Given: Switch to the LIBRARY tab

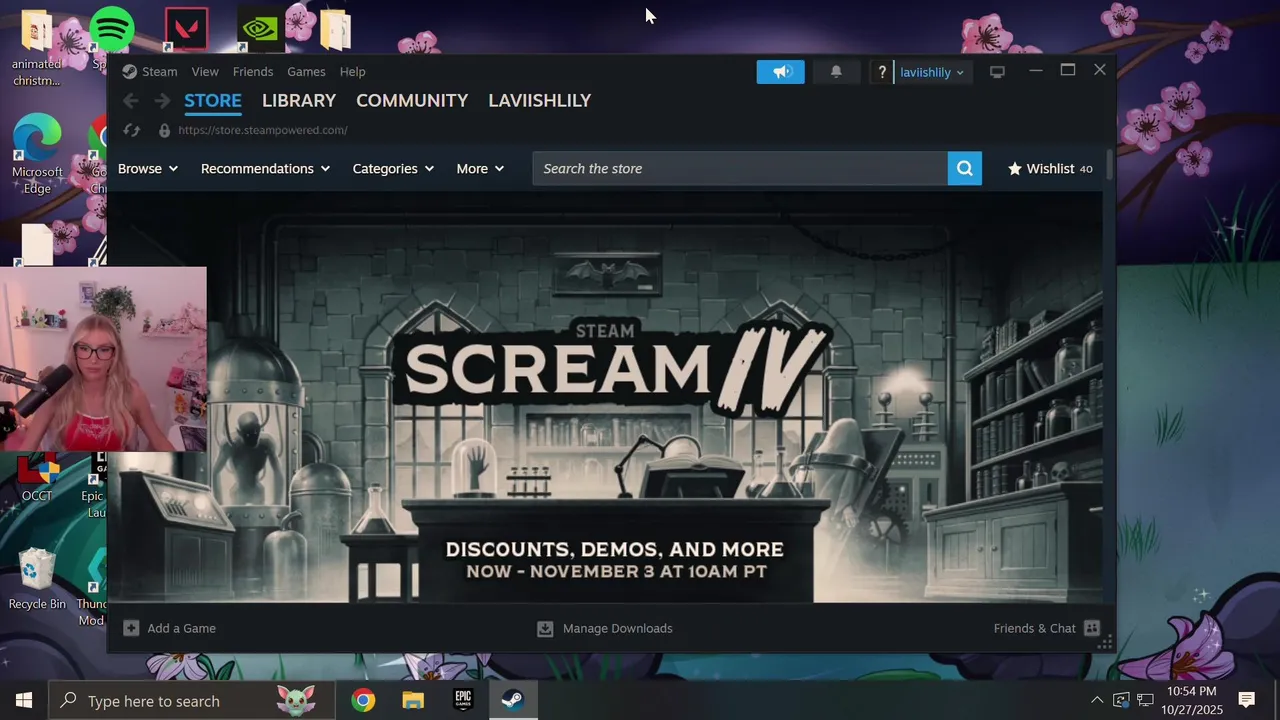Looking at the screenshot, I should [x=299, y=101].
